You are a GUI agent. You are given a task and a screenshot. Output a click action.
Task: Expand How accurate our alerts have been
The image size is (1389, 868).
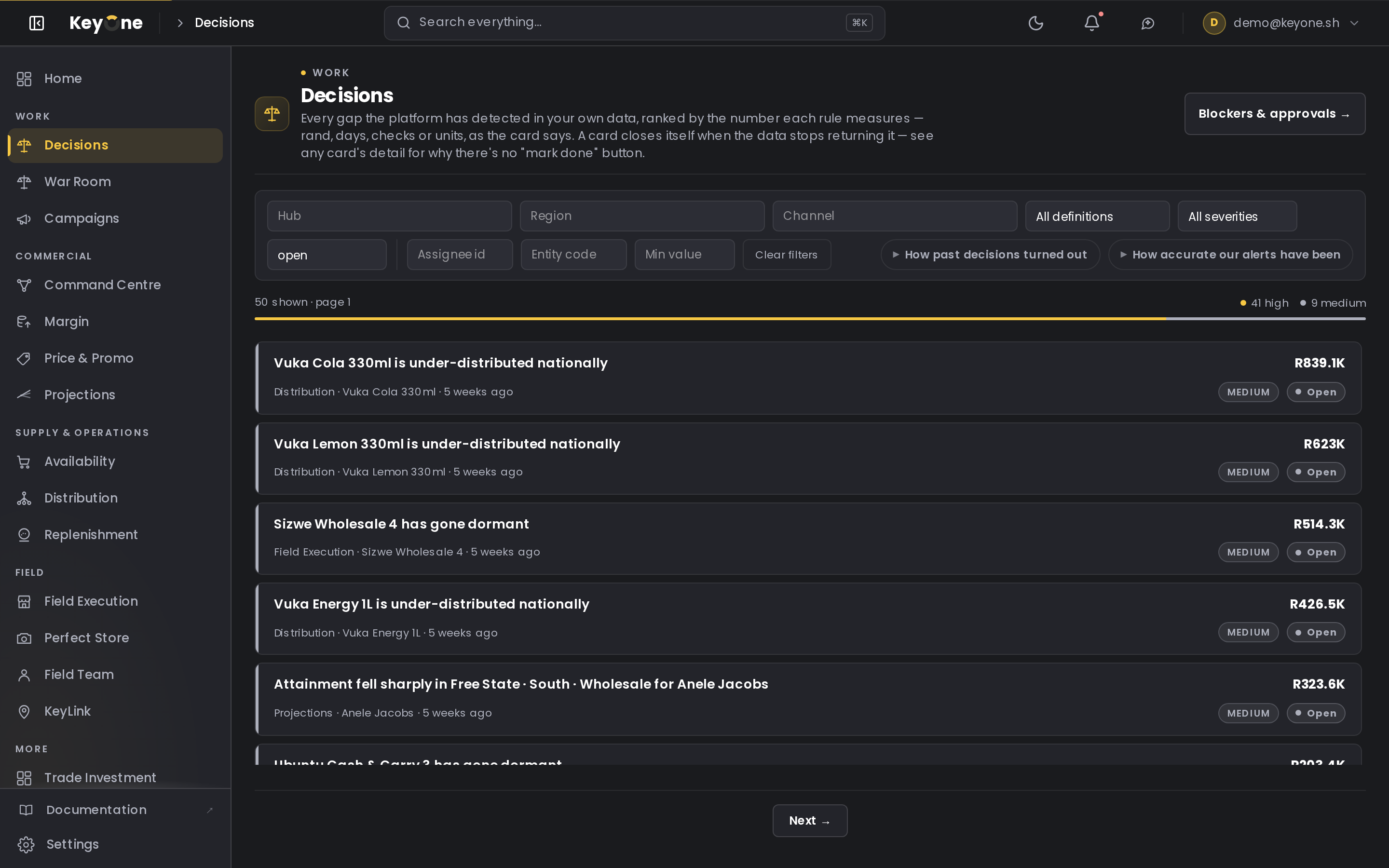point(1231,255)
